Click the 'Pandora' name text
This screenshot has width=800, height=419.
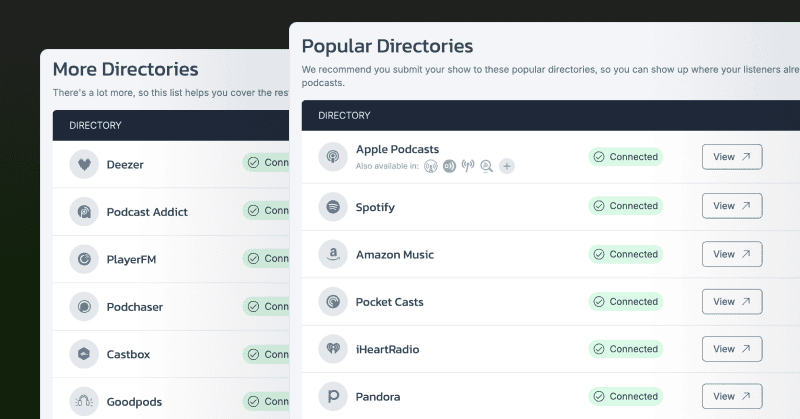click(378, 397)
